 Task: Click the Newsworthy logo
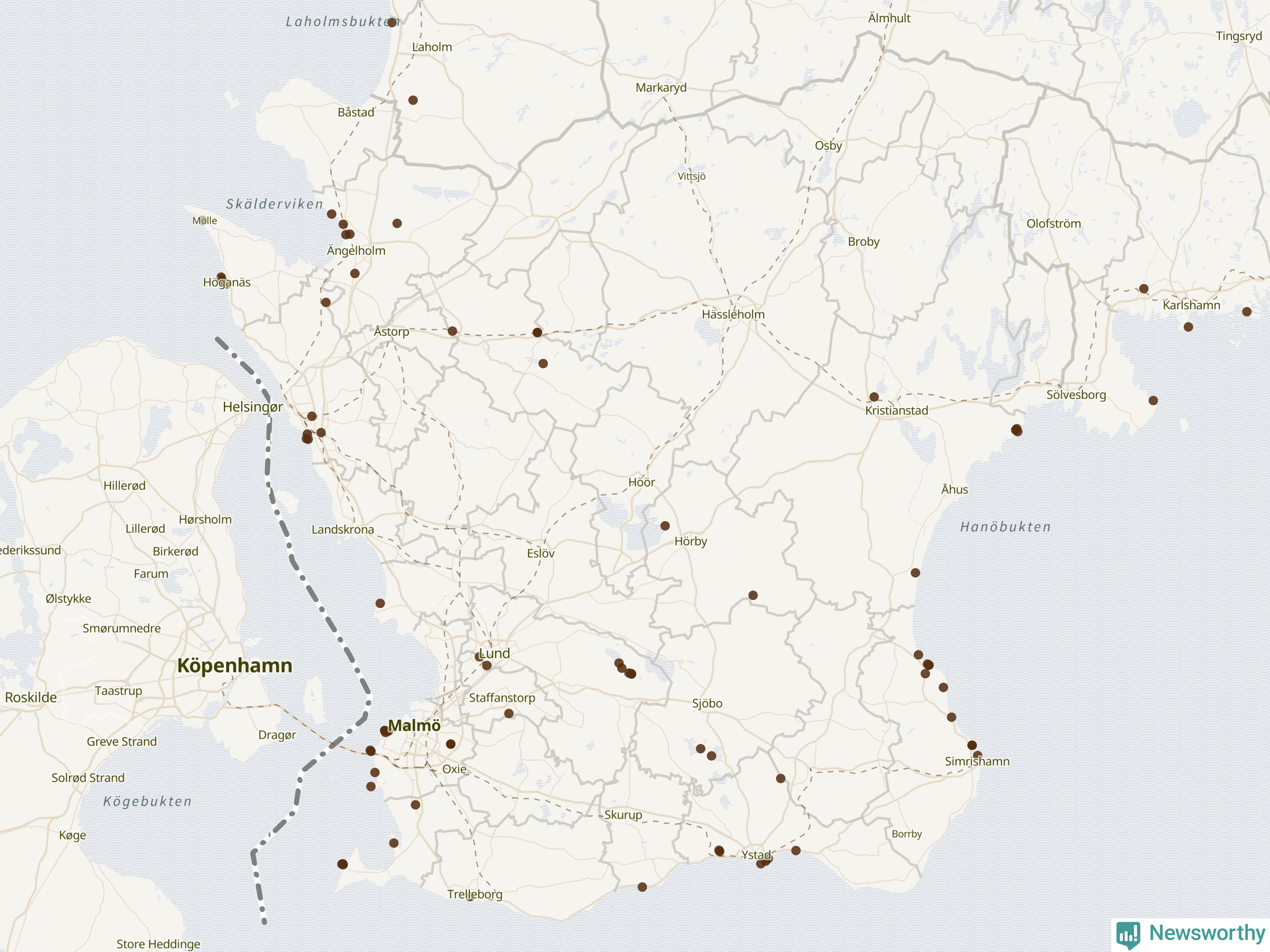click(x=1191, y=934)
